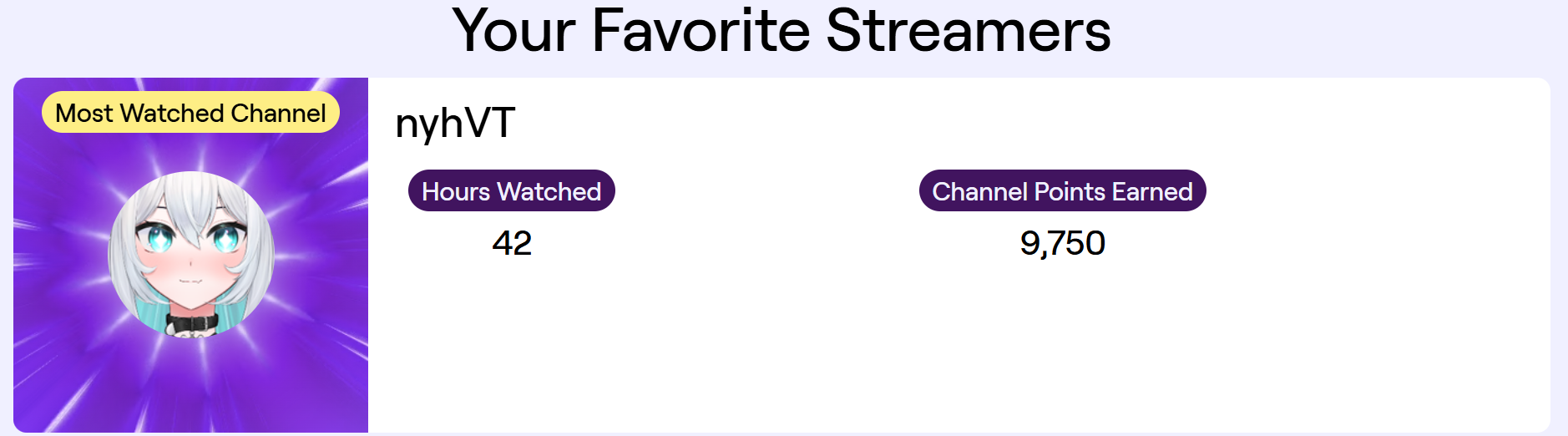Open the nyhVT channel name link

point(455,124)
